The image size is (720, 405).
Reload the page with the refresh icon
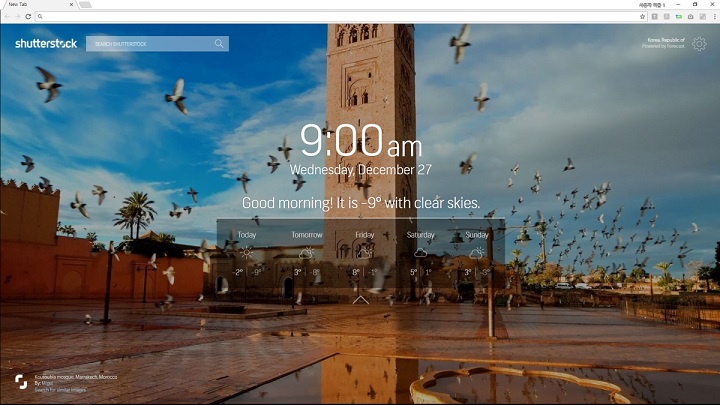click(28, 17)
